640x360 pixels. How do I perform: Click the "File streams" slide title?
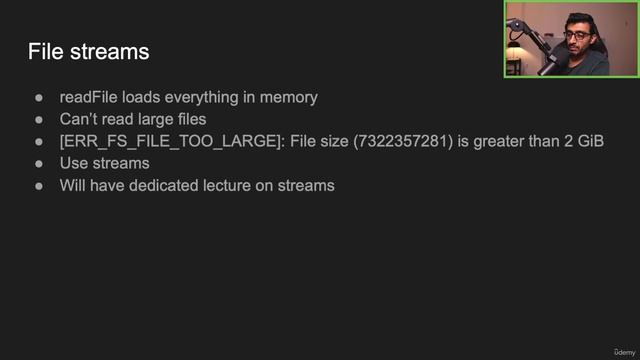click(88, 52)
